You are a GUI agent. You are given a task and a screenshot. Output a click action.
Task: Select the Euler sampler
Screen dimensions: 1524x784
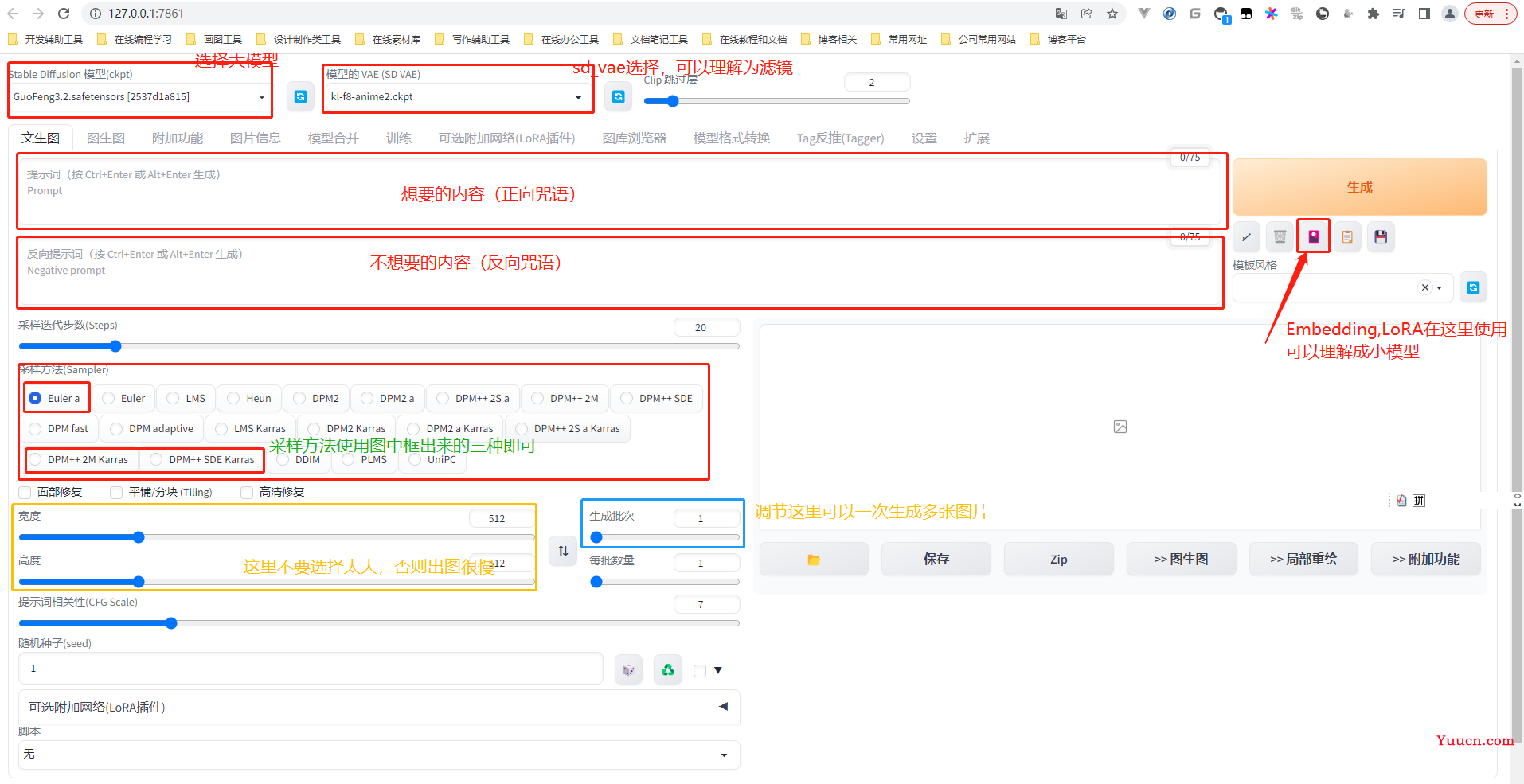pos(124,398)
